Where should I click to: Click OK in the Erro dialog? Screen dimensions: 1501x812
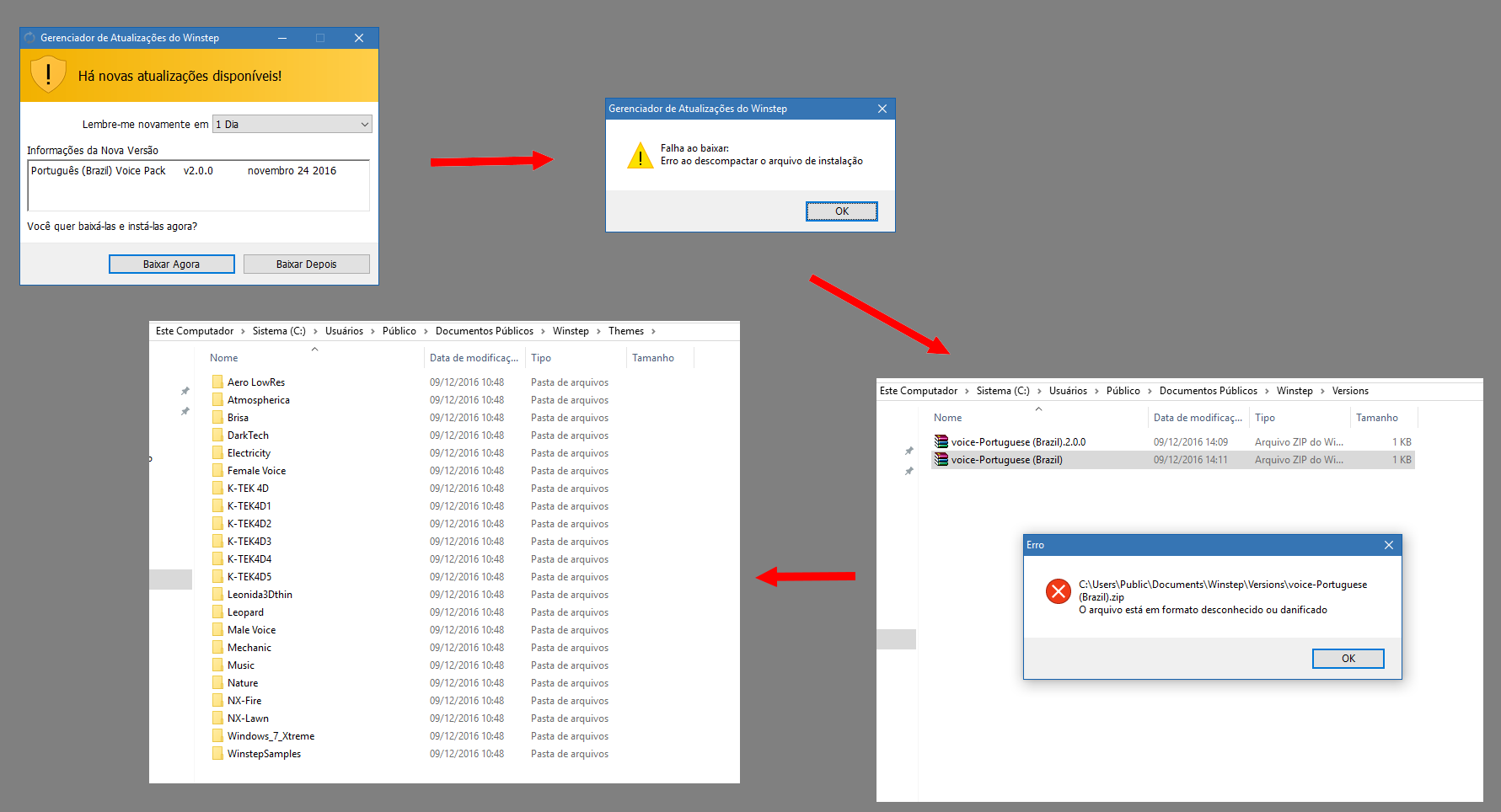[1348, 659]
